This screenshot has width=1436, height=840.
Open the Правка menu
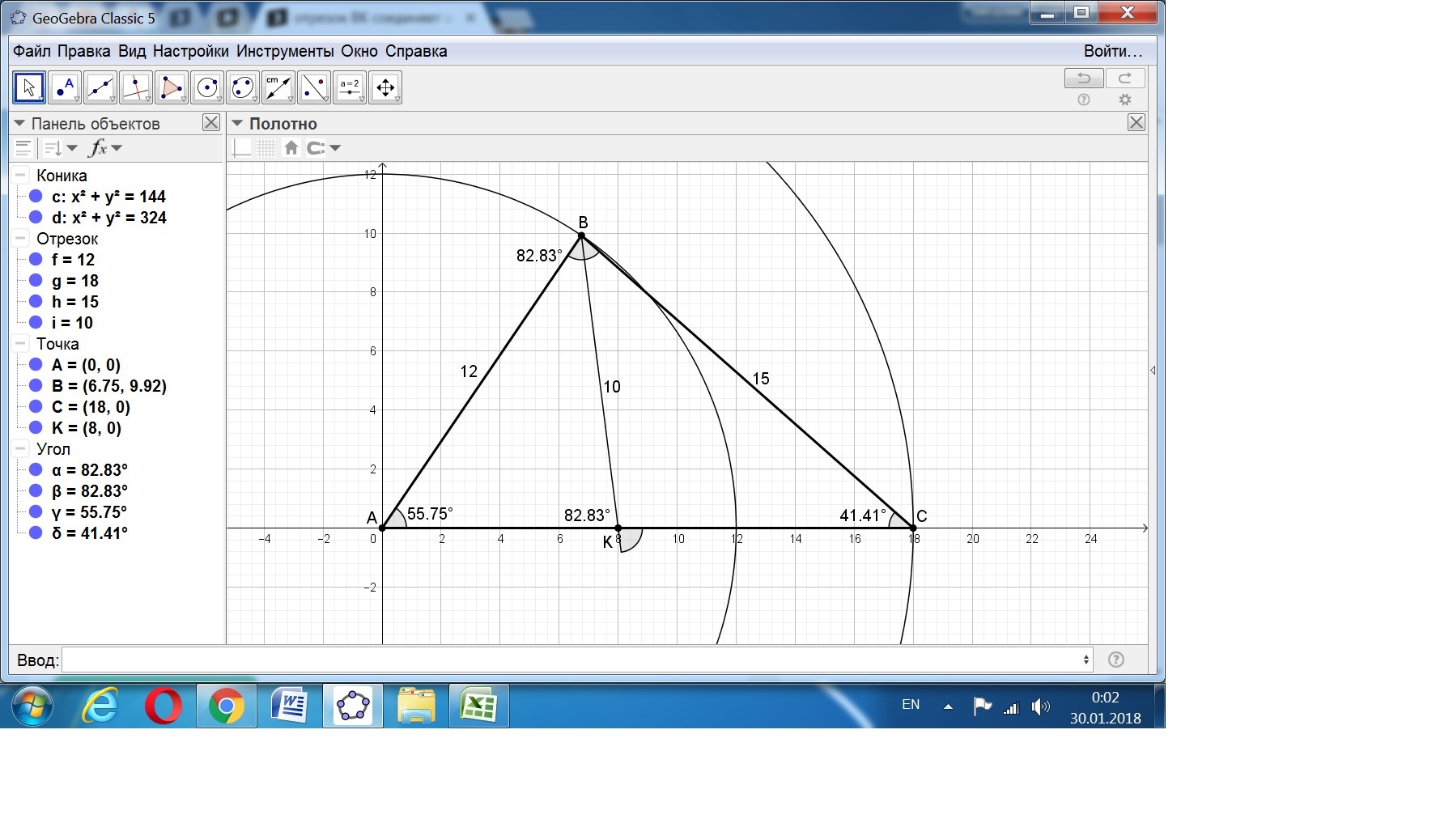click(x=84, y=51)
